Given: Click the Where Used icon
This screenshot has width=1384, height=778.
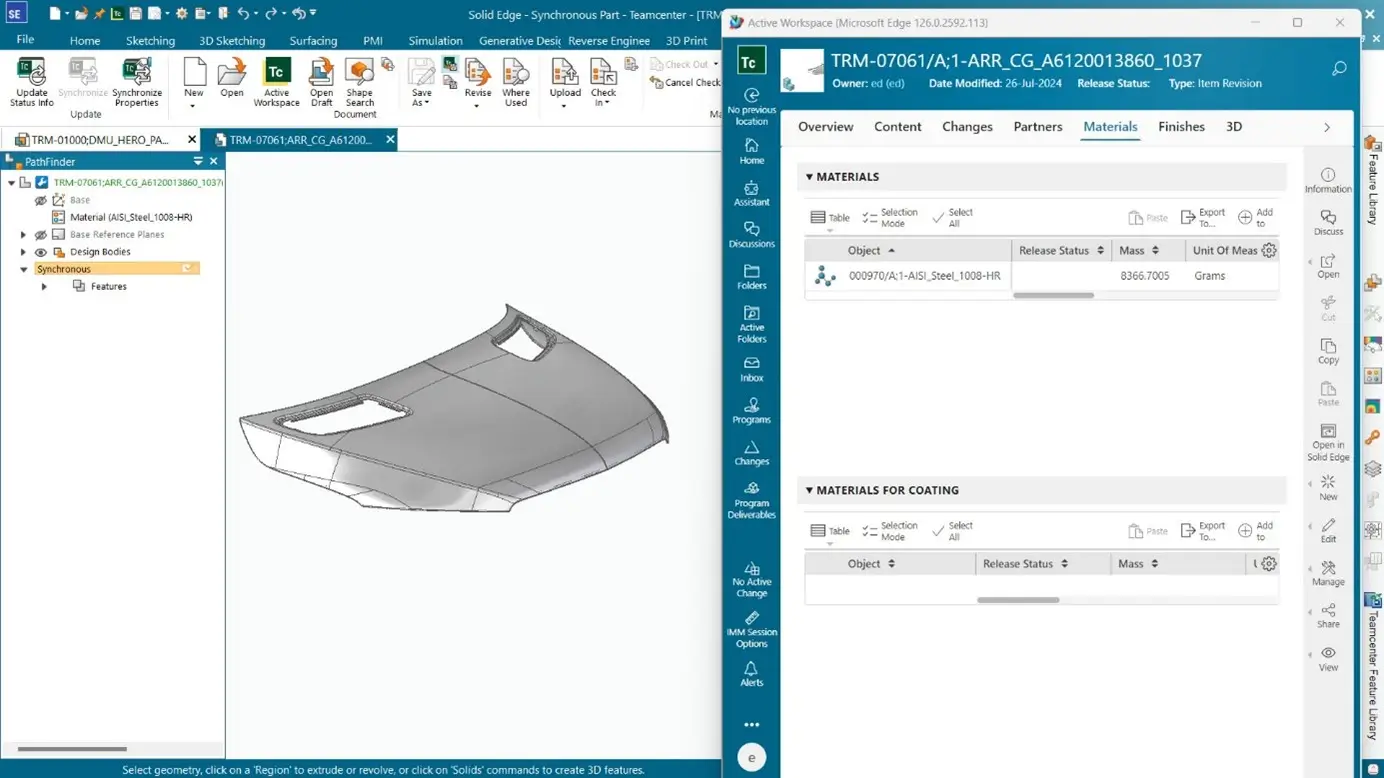Looking at the screenshot, I should coord(516,80).
